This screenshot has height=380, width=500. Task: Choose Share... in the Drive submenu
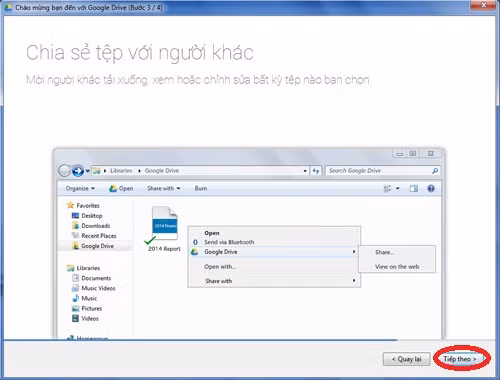pos(385,252)
